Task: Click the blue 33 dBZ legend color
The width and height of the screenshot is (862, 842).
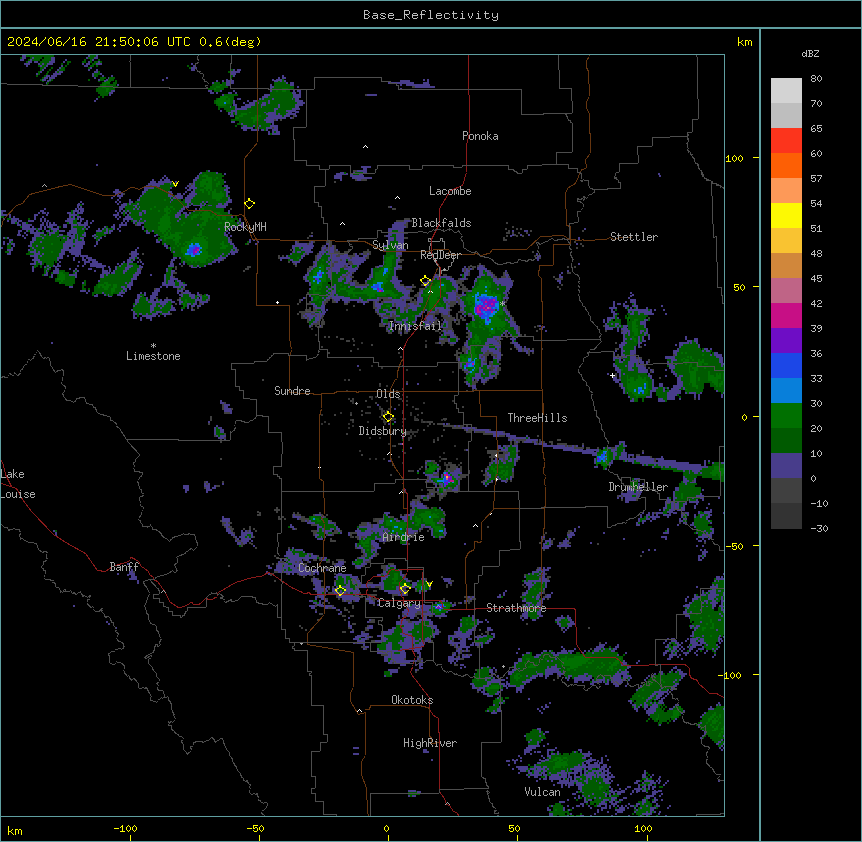Action: pyautogui.click(x=786, y=365)
